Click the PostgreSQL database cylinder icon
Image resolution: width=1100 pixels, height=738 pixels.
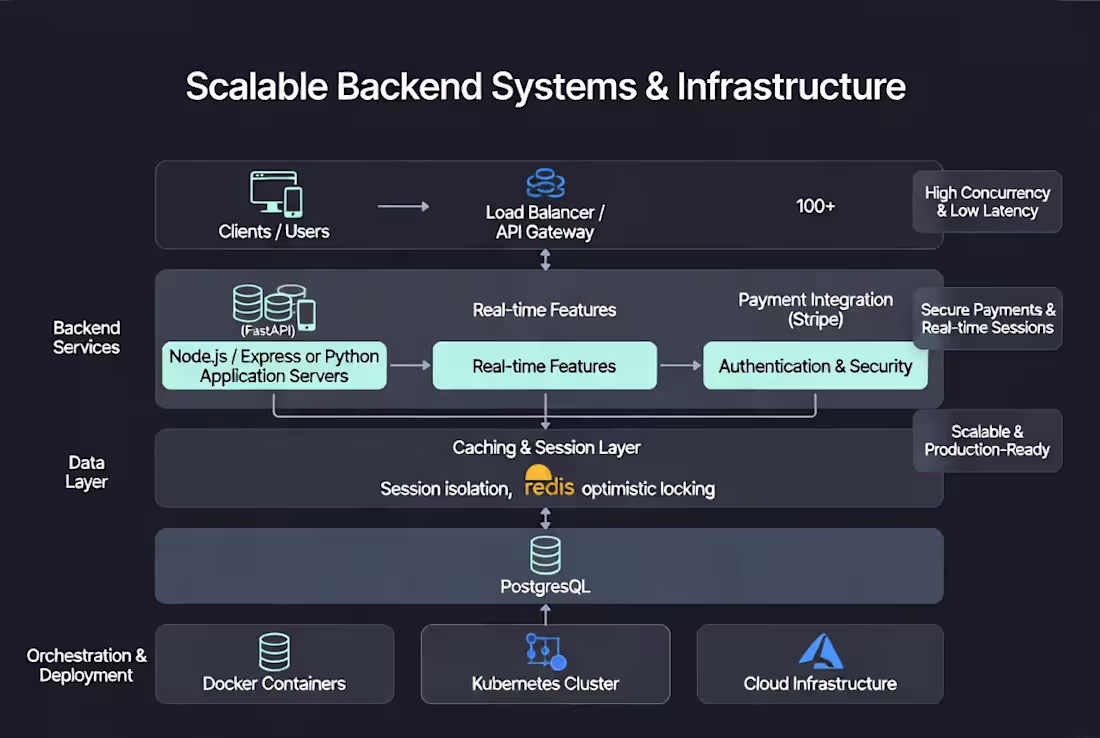tap(545, 555)
